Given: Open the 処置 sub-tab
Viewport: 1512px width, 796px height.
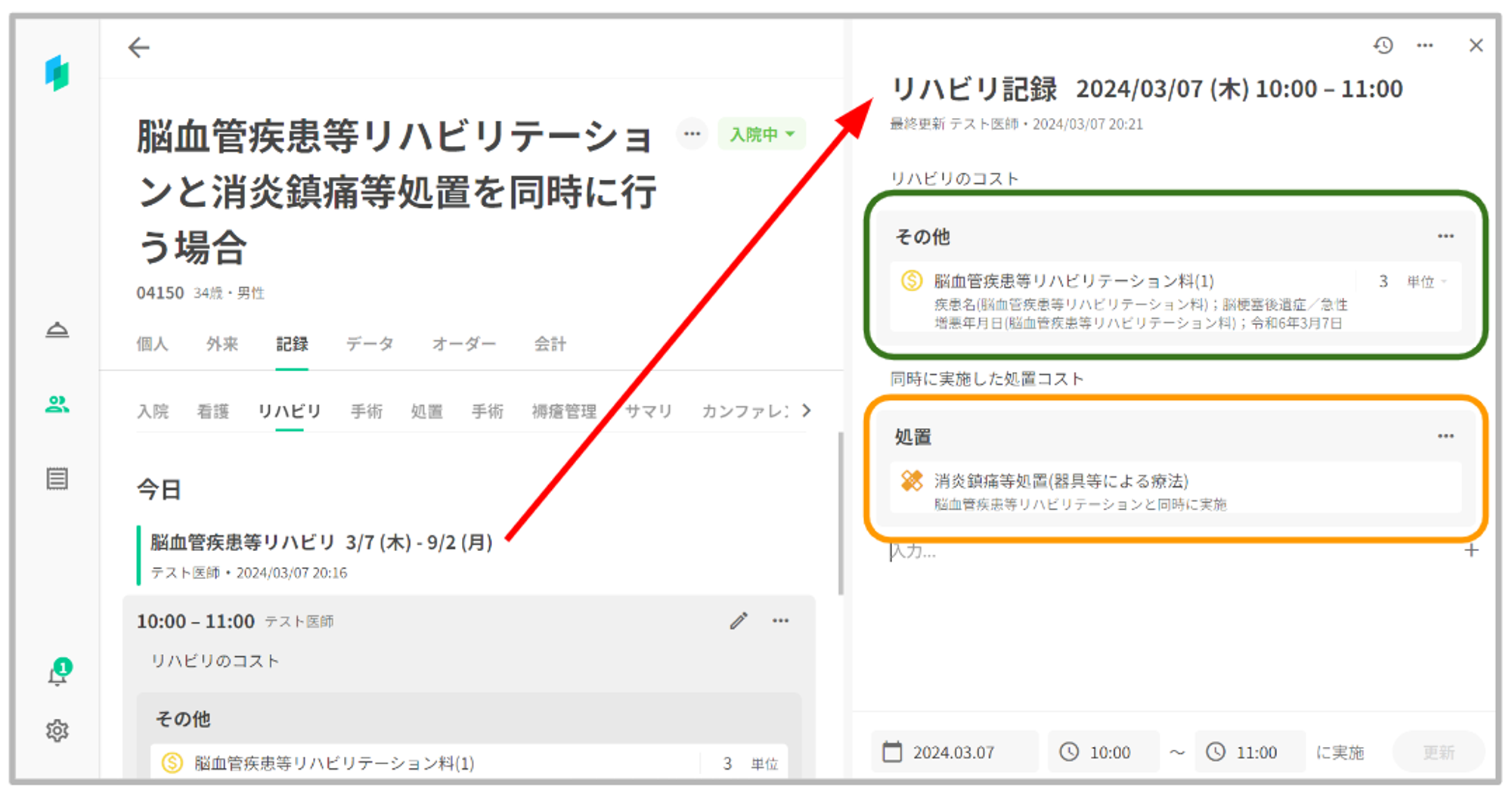Looking at the screenshot, I should (x=427, y=411).
